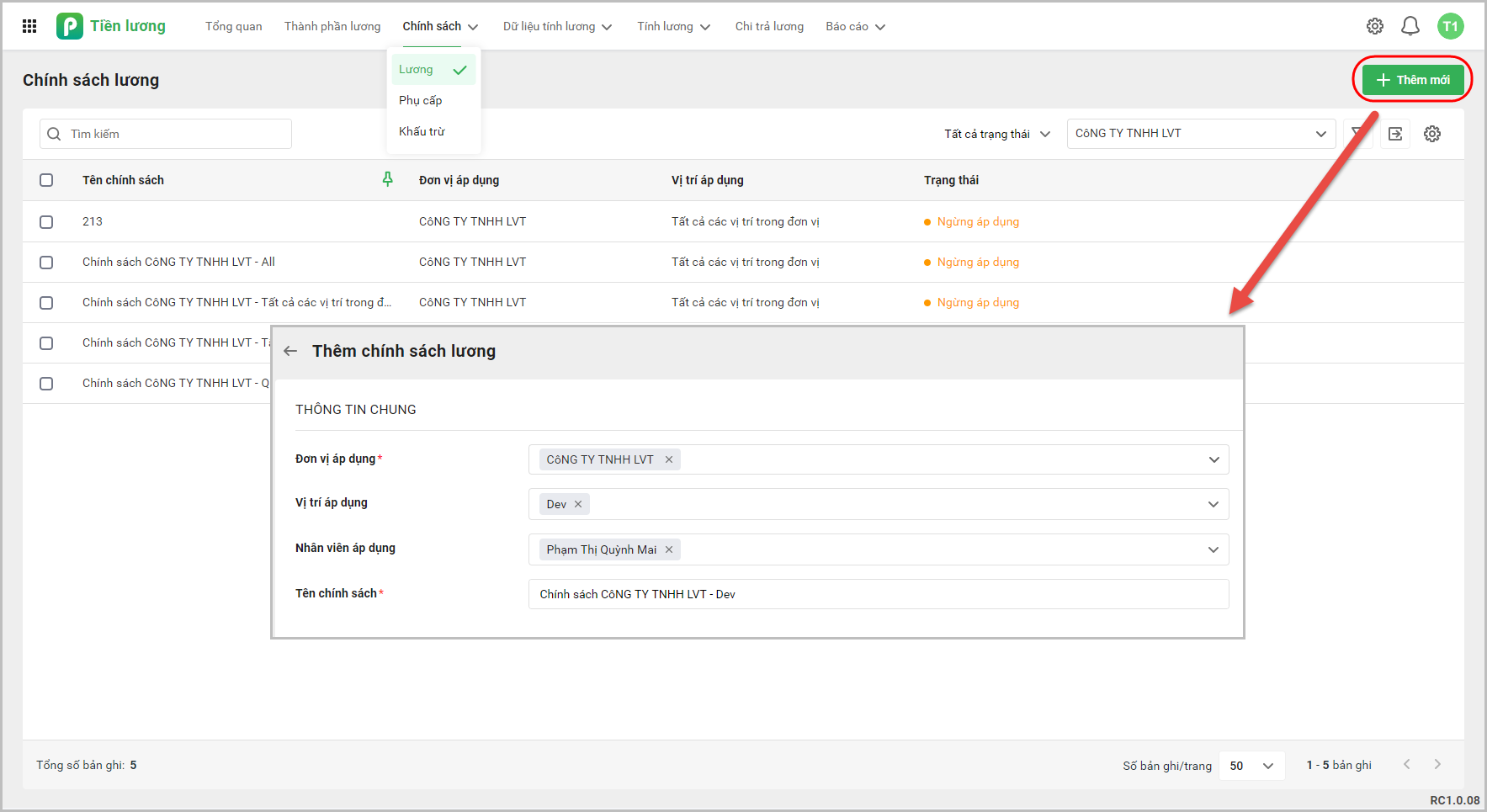The image size is (1487, 812).
Task: Open the notifications bell
Action: (x=1410, y=26)
